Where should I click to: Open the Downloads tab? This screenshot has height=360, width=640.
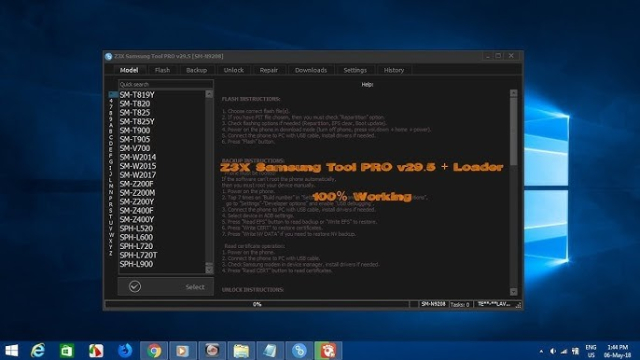[x=311, y=70]
